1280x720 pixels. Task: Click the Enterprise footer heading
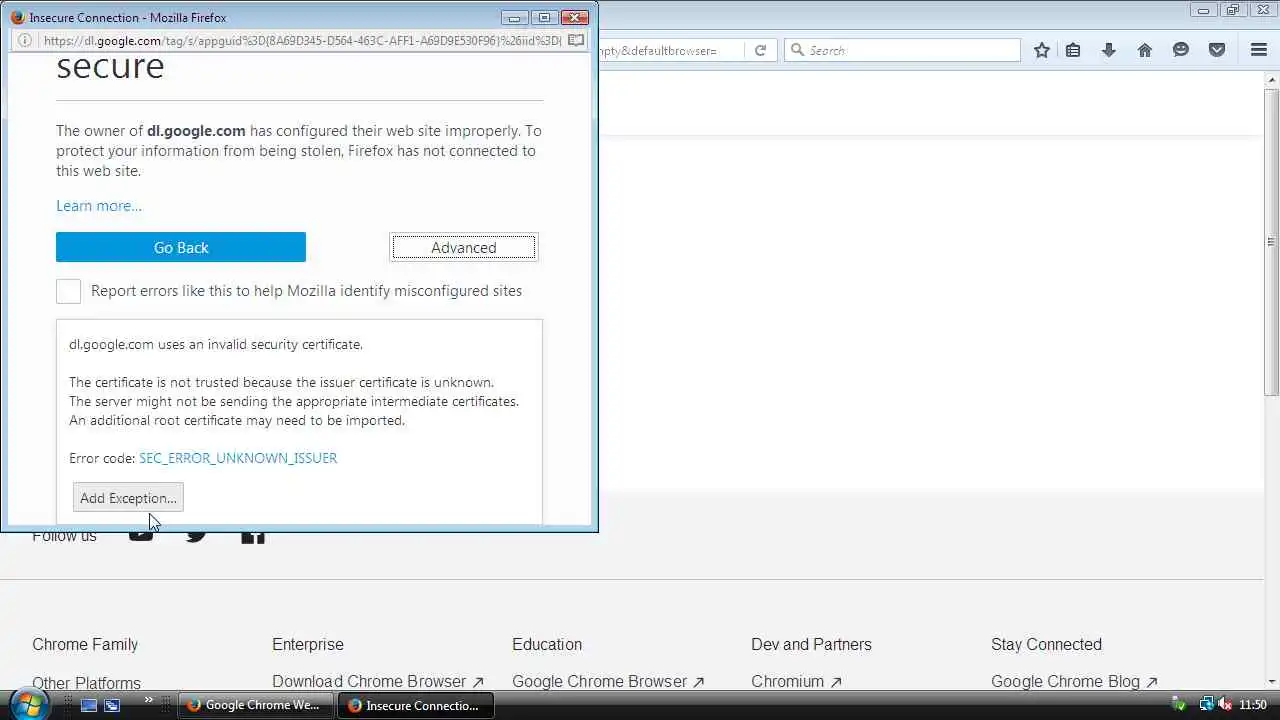308,644
